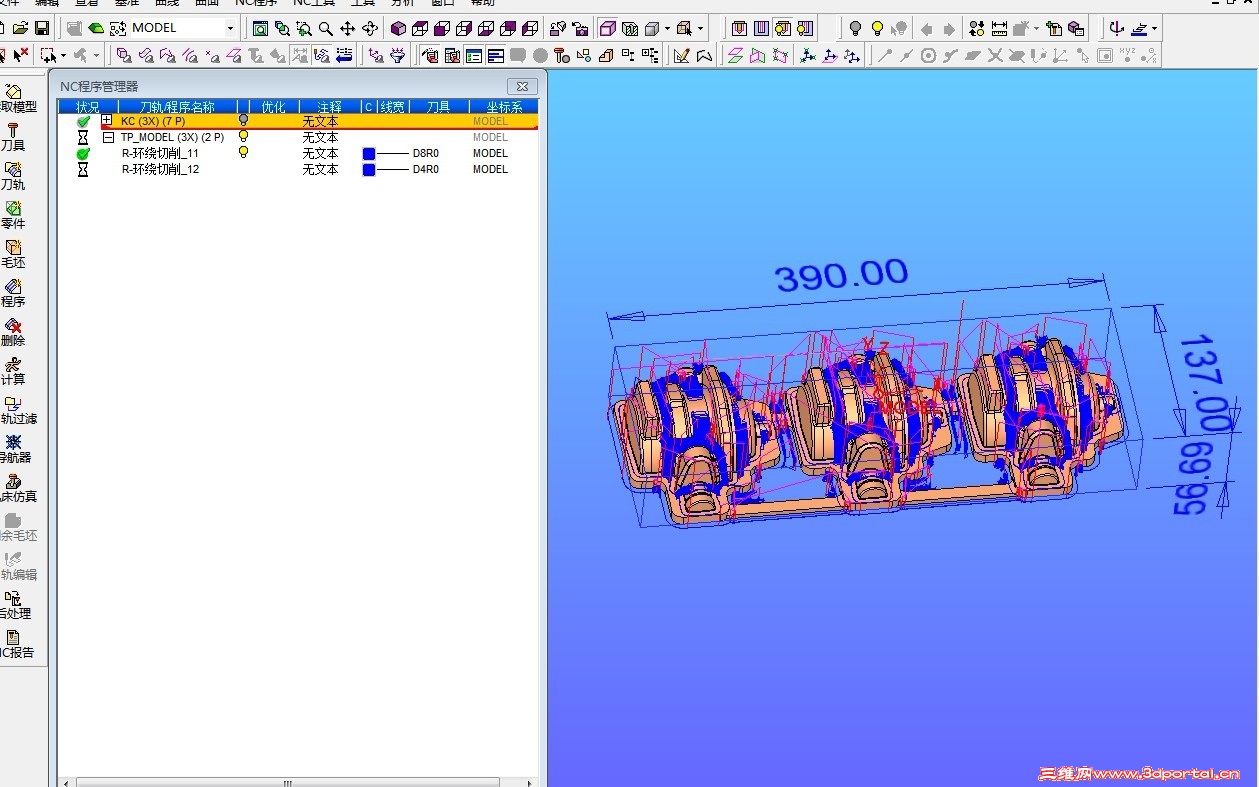Click the save floppy disk toolbar icon
1259x787 pixels.
pos(42,28)
